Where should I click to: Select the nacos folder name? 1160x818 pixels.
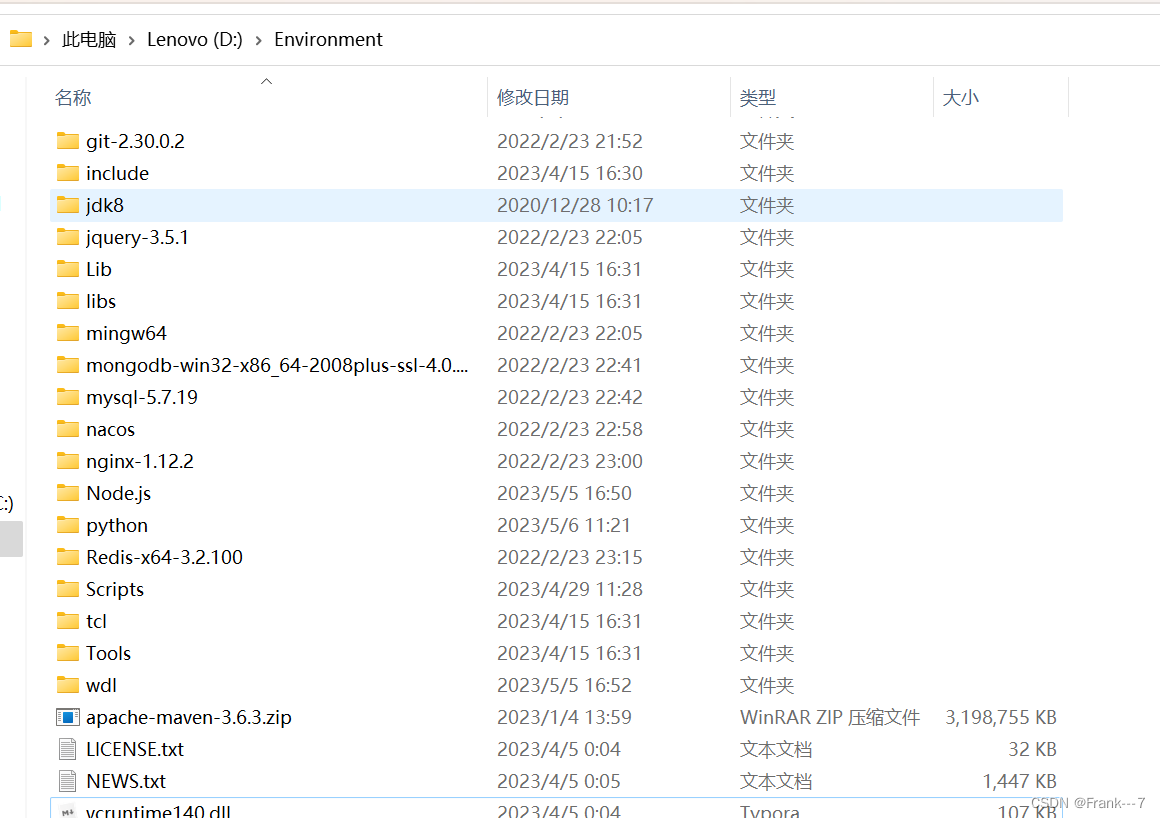(x=110, y=429)
